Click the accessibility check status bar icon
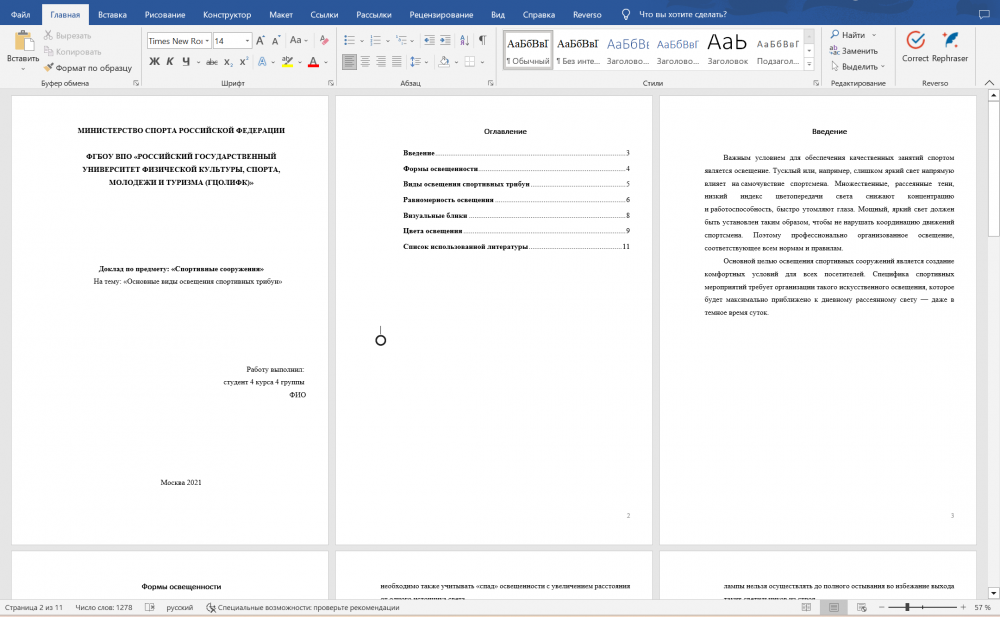This screenshot has height=617, width=1000. click(x=210, y=607)
